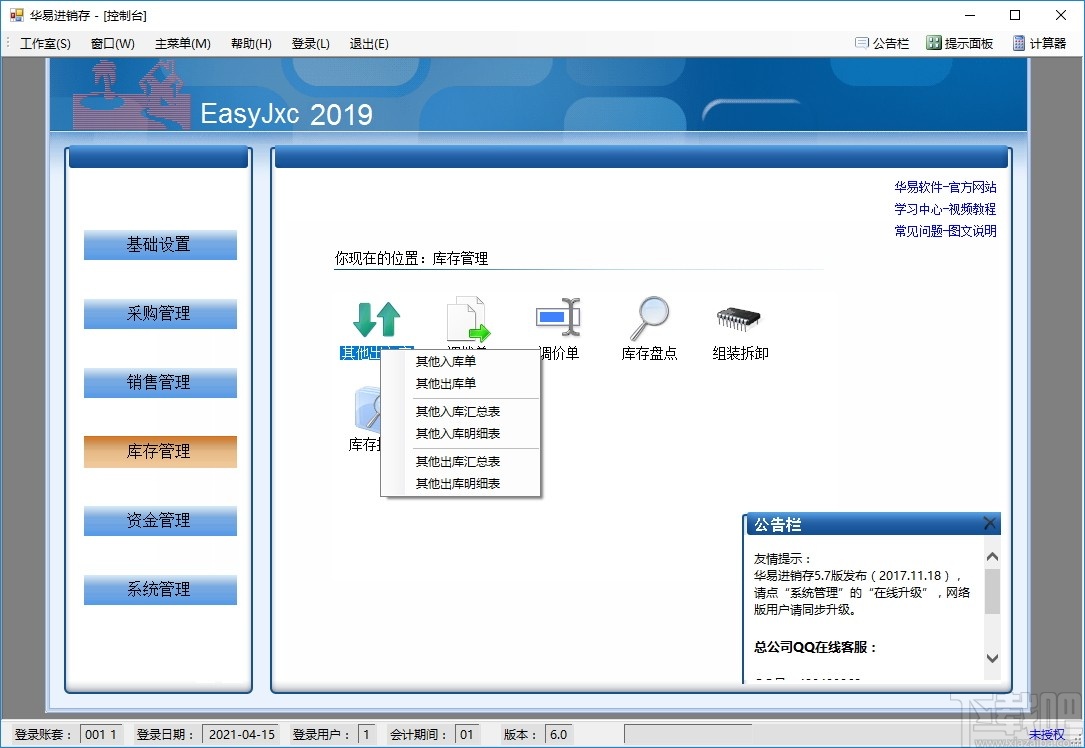1085x748 pixels.
Task: Click the 基础设置 sidebar button
Action: (x=159, y=244)
